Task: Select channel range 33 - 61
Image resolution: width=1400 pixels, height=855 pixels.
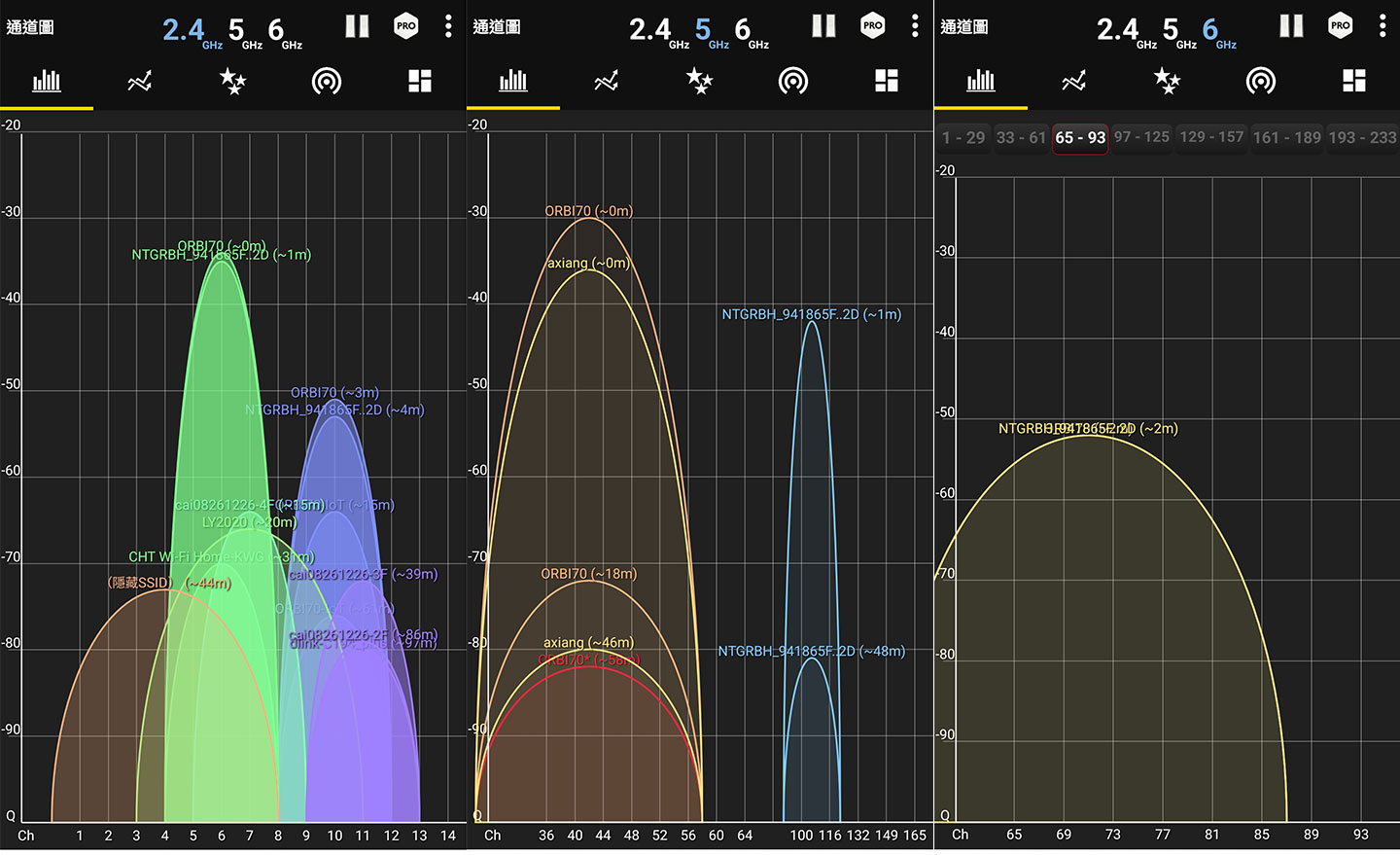Action: pos(1021,137)
